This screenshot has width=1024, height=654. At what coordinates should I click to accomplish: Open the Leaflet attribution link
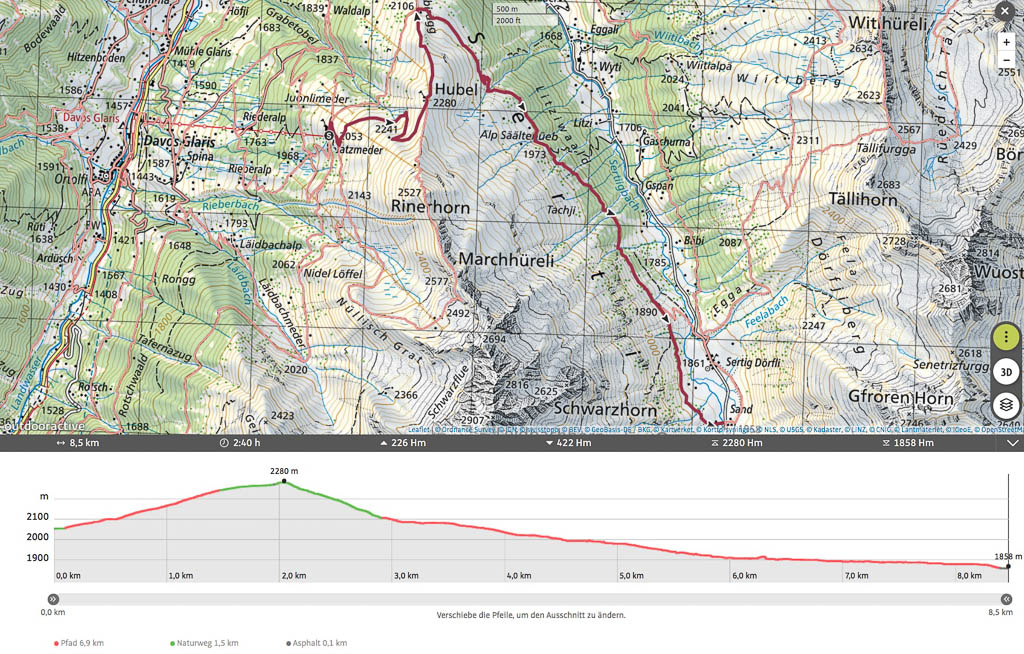tap(419, 430)
